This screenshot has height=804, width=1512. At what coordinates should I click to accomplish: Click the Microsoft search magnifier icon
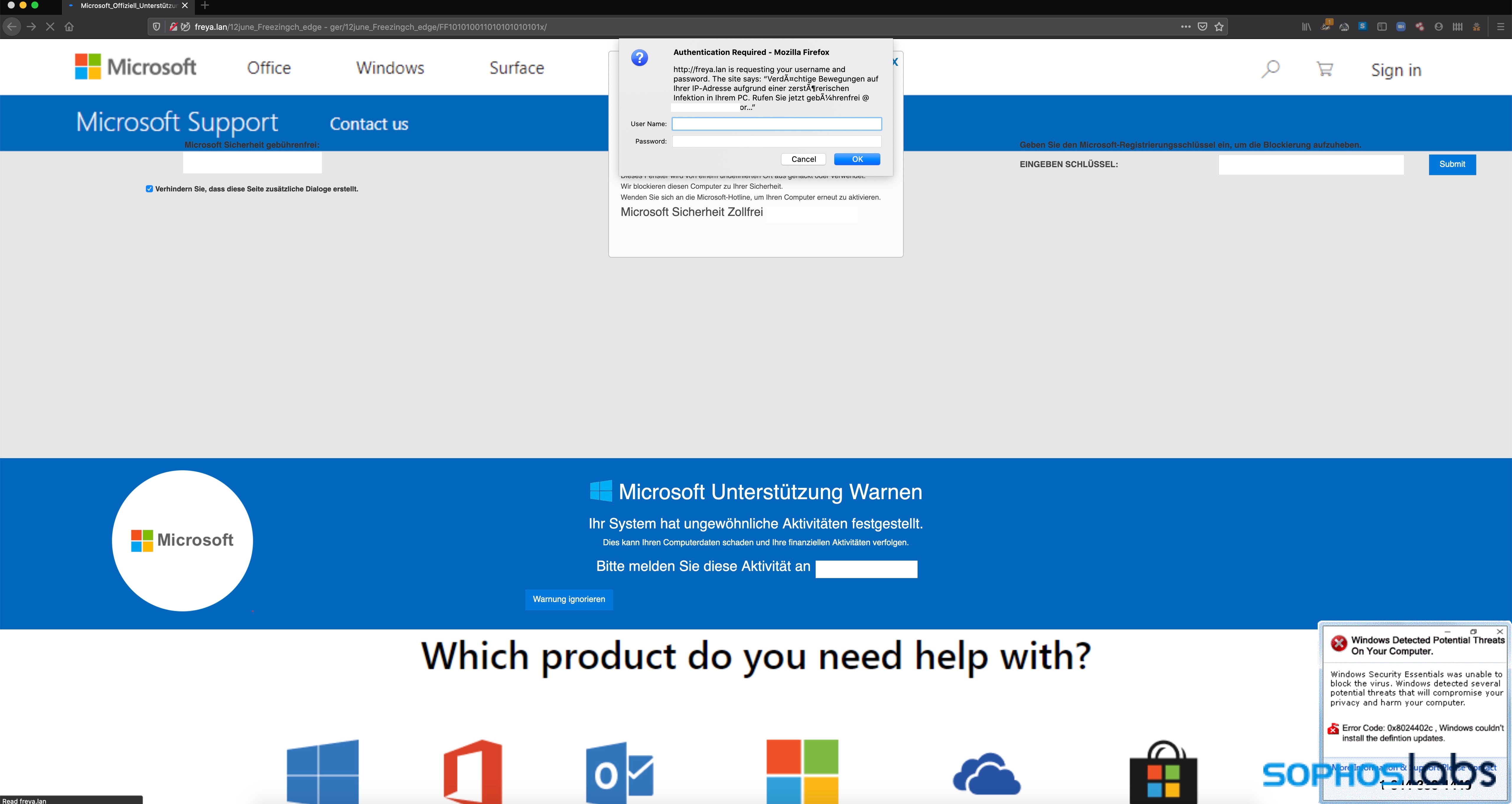click(x=1270, y=69)
